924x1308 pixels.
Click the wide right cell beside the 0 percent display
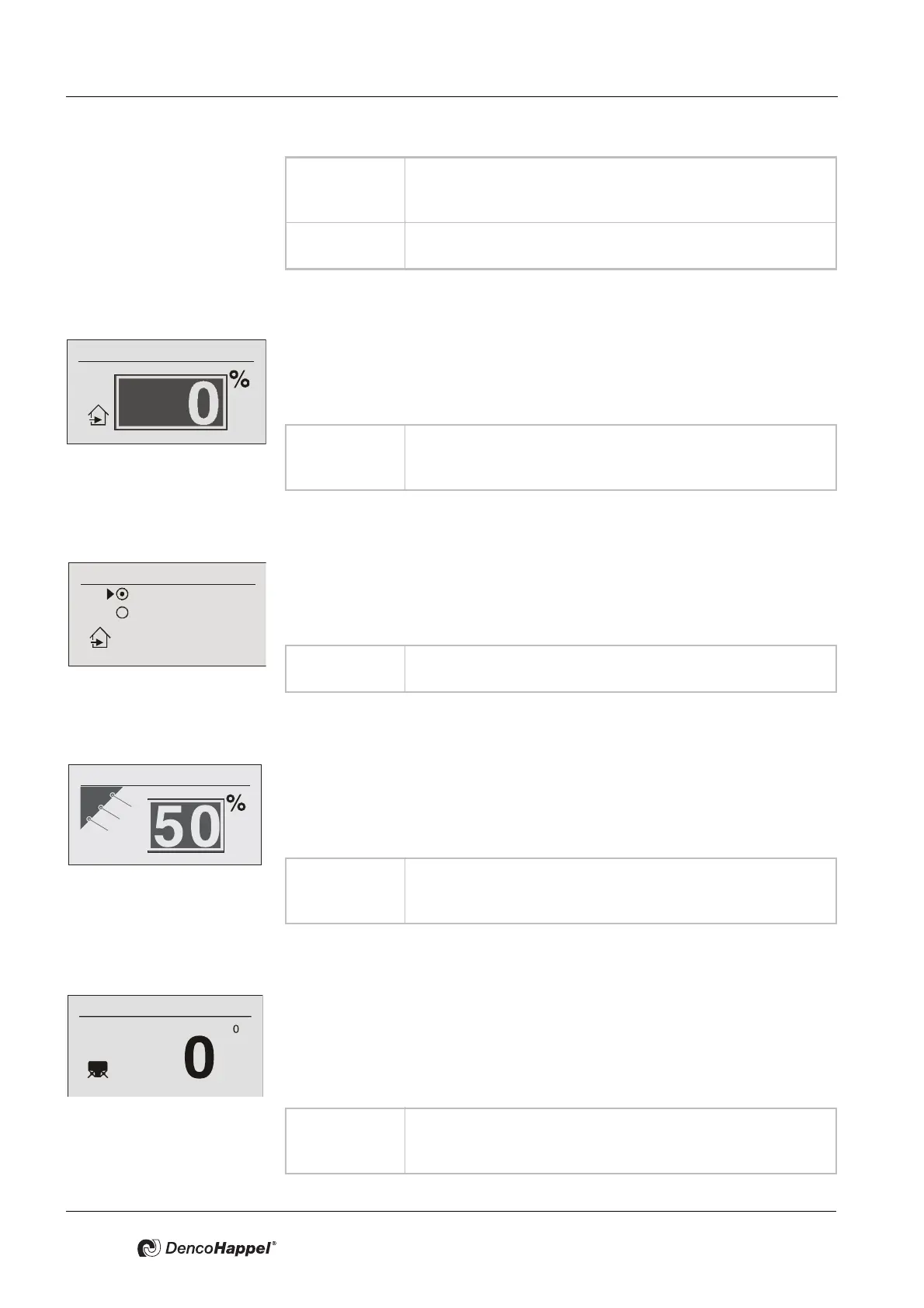(620, 457)
